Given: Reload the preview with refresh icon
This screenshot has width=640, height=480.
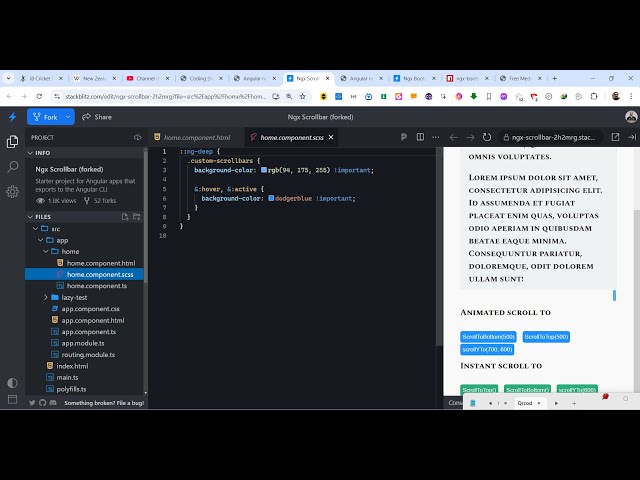Looking at the screenshot, I should (x=487, y=137).
